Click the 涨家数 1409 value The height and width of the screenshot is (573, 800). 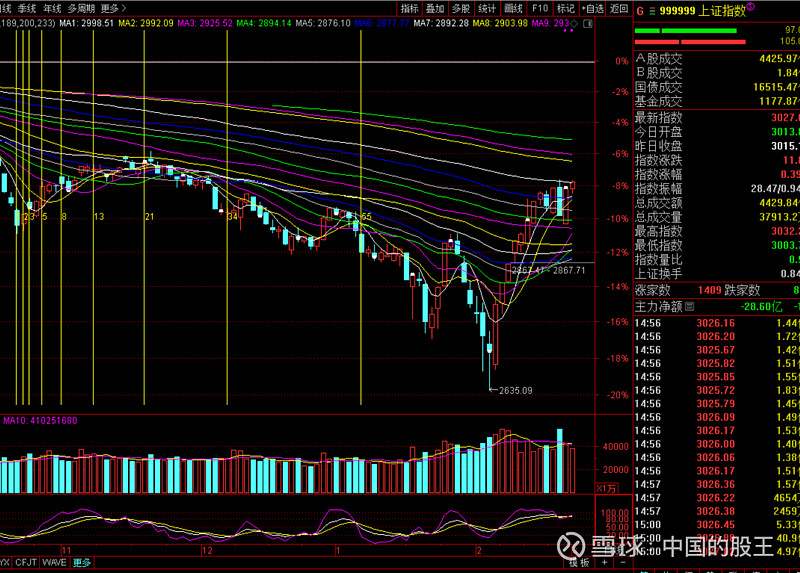click(x=710, y=290)
